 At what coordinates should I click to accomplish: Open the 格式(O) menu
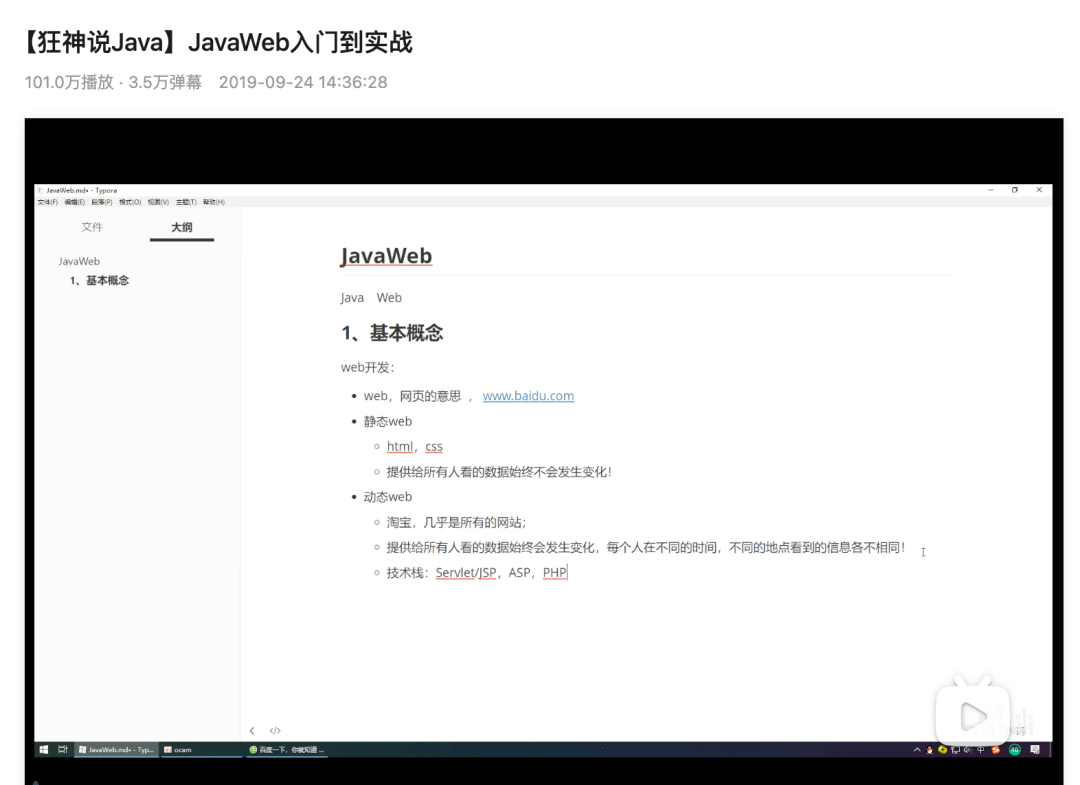click(x=130, y=202)
